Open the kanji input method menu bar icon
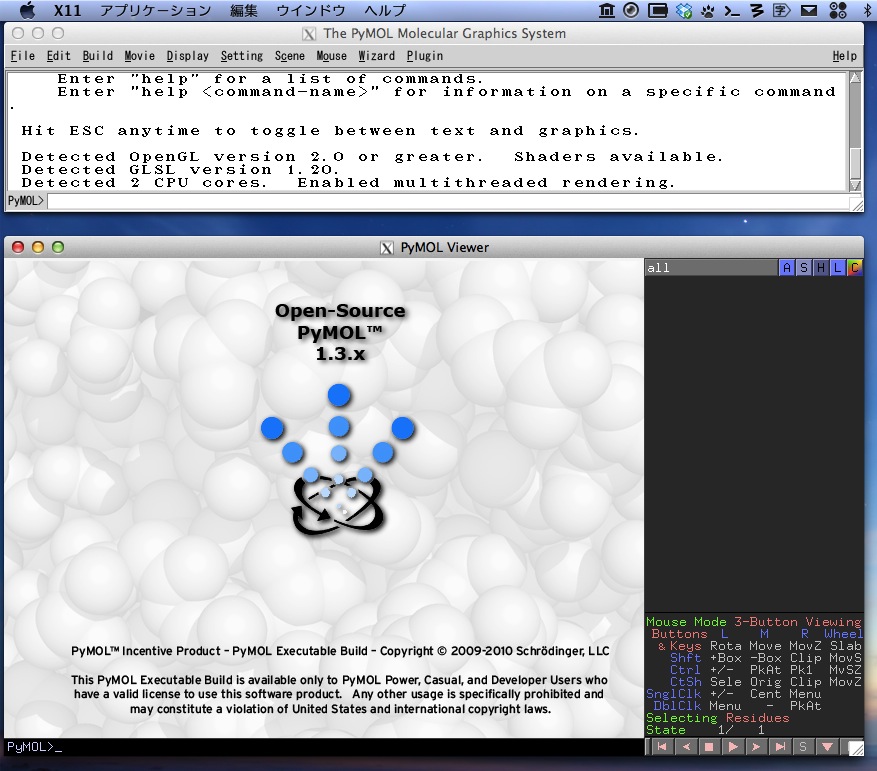 coord(781,10)
